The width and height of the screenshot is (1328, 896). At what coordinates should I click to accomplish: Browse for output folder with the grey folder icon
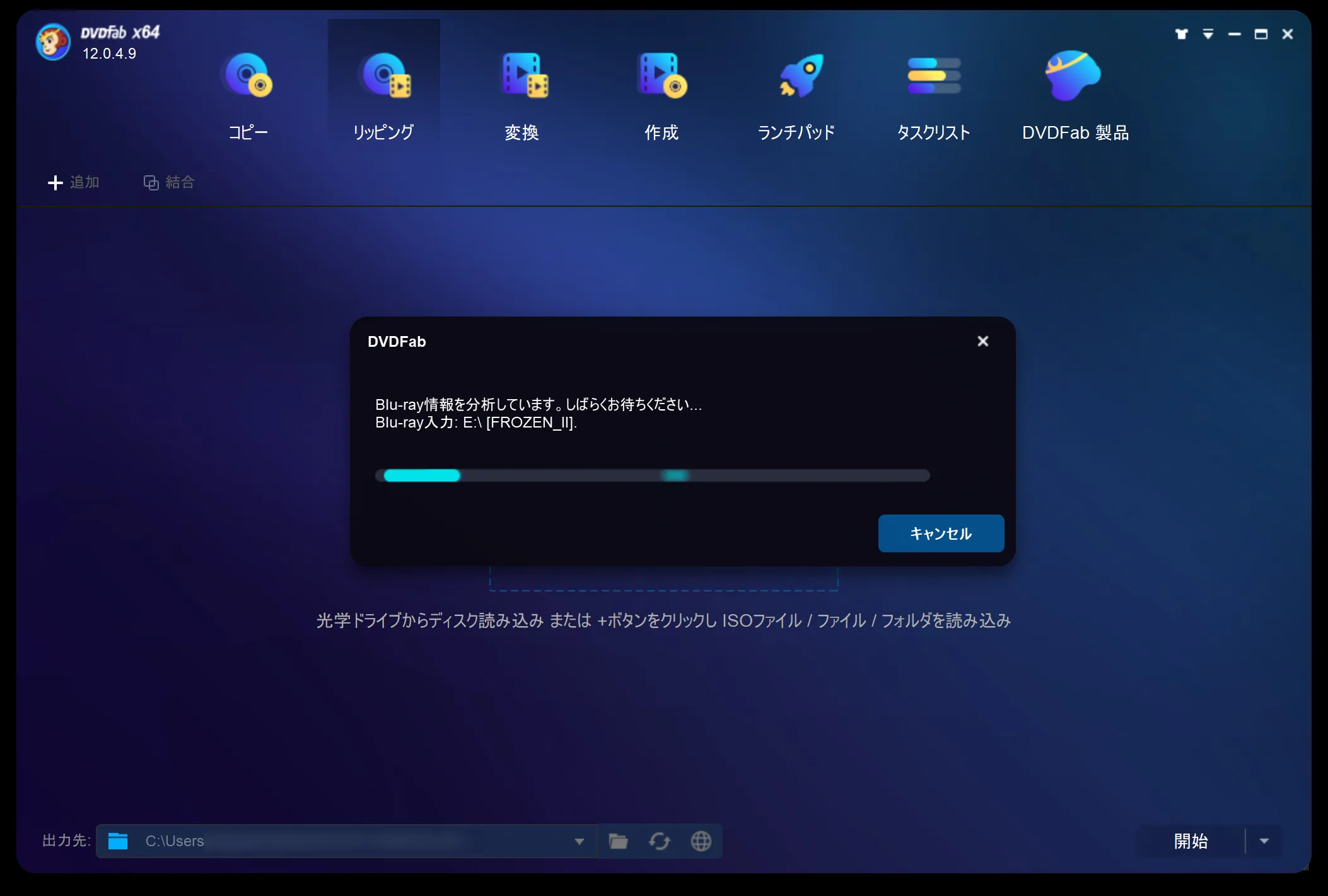point(618,841)
